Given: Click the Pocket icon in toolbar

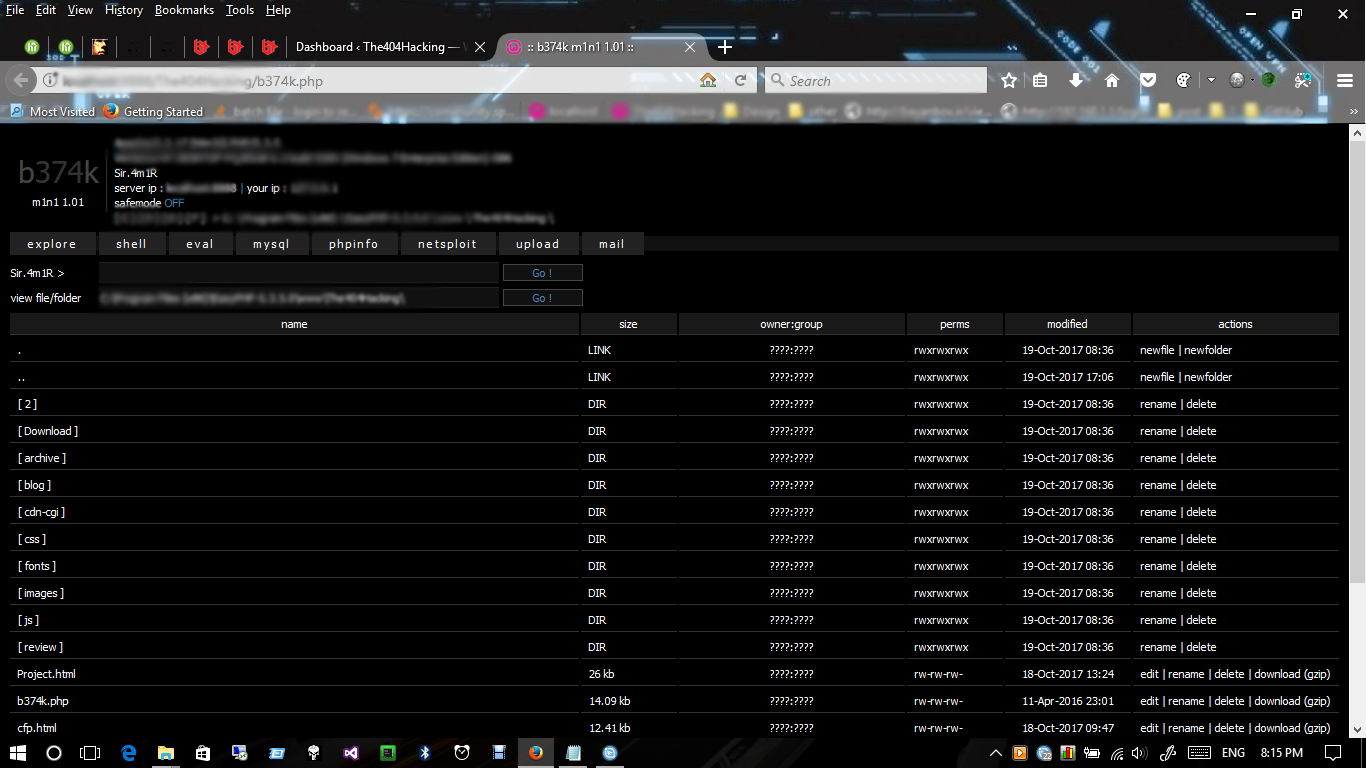Looking at the screenshot, I should 1148,81.
